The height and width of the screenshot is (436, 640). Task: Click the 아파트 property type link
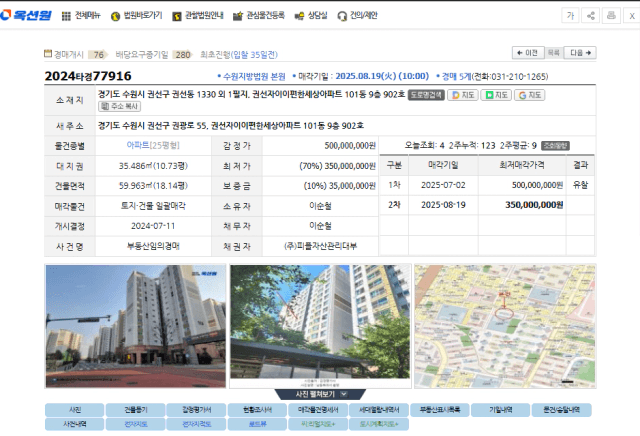point(138,145)
